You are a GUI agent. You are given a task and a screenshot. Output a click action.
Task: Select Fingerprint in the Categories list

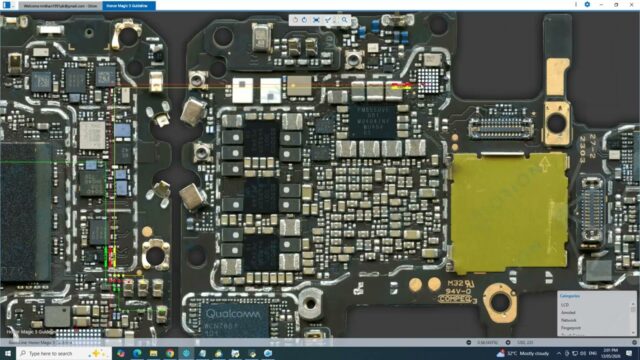(x=571, y=328)
